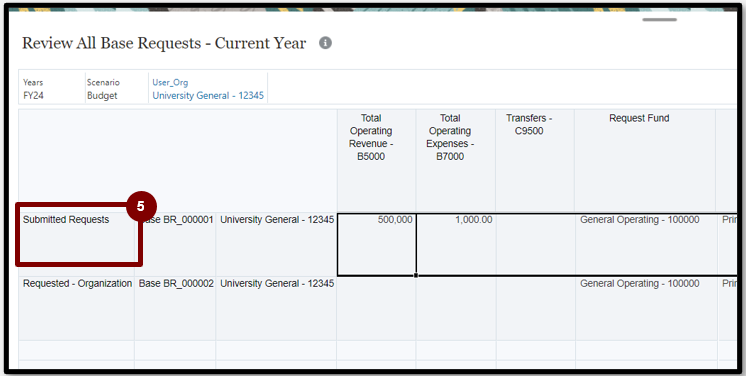This screenshot has width=746, height=376.
Task: Click General Operating - 100000 in BR_000001 row
Action: pos(646,244)
